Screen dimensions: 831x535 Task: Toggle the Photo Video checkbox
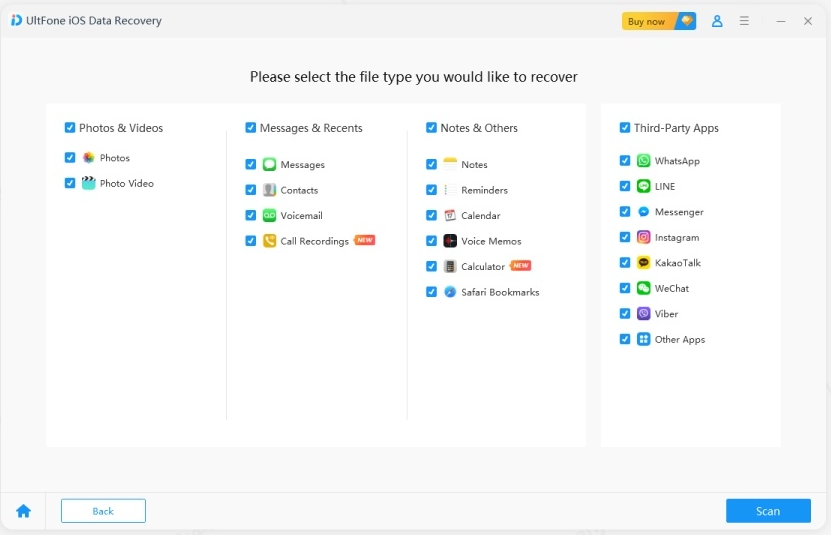tap(70, 183)
